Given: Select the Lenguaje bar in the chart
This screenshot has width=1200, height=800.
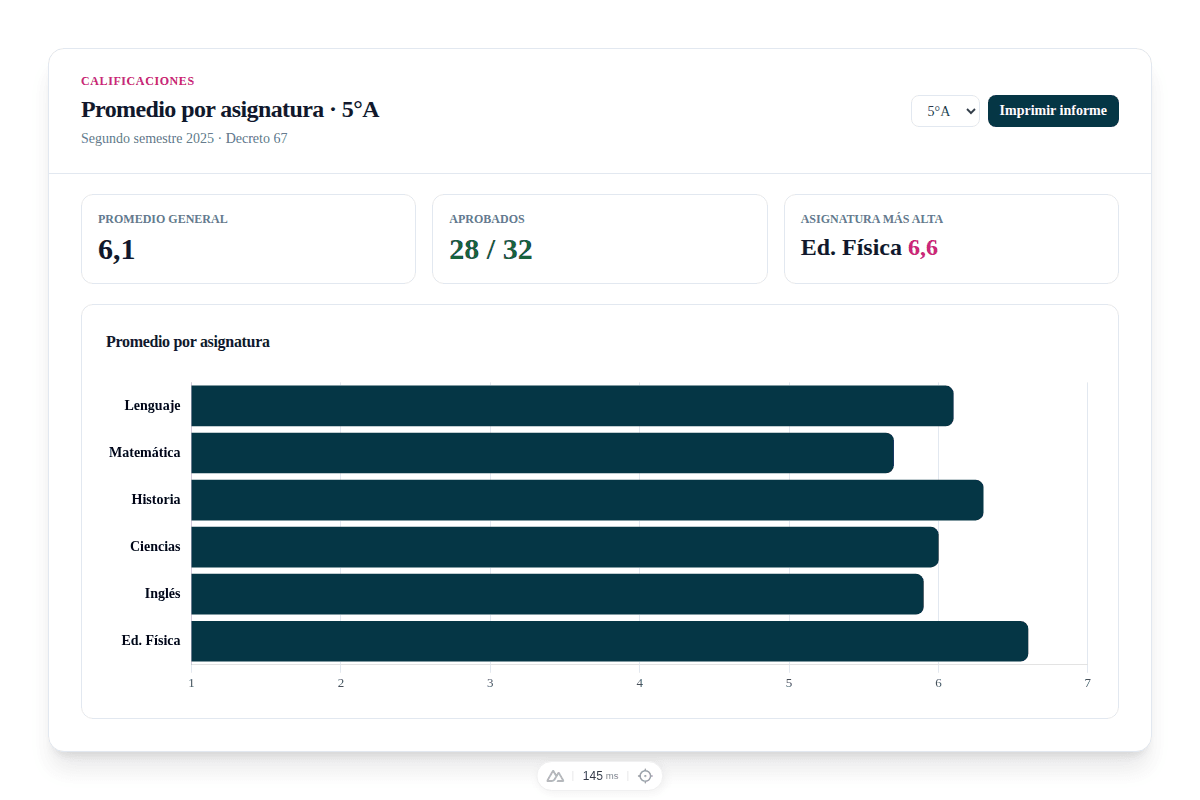Looking at the screenshot, I should pyautogui.click(x=572, y=406).
